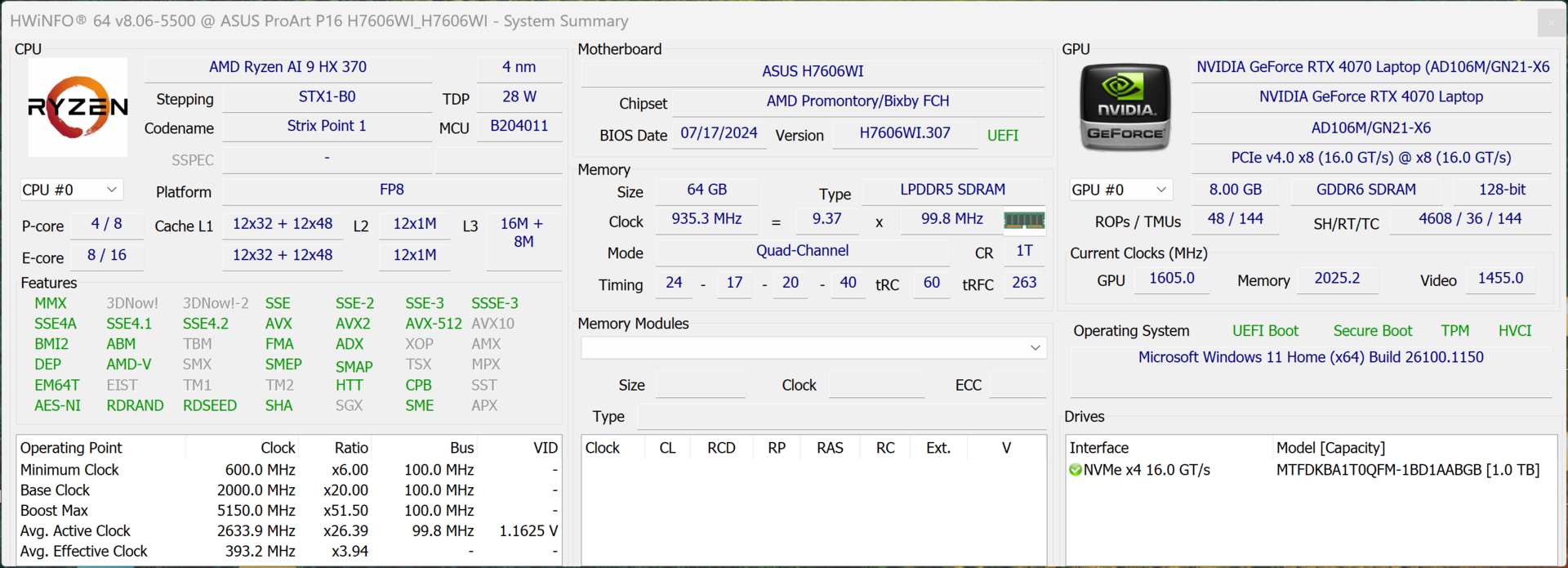The height and width of the screenshot is (568, 1568).
Task: Click the AVX-512 feature label
Action: tap(433, 324)
